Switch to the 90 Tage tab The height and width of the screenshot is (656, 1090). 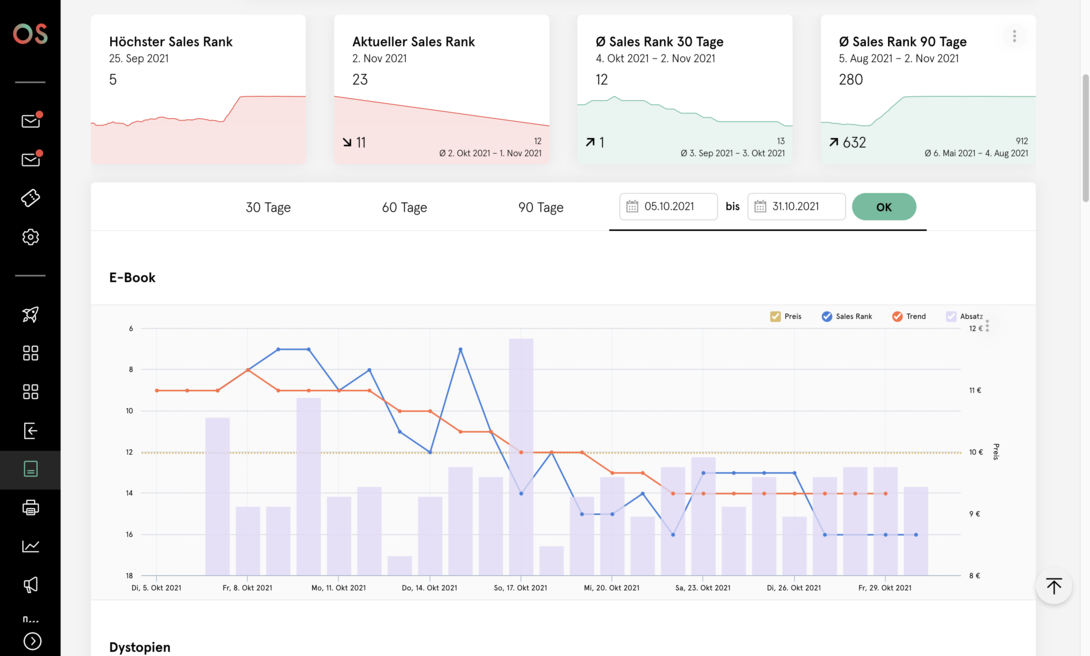541,207
